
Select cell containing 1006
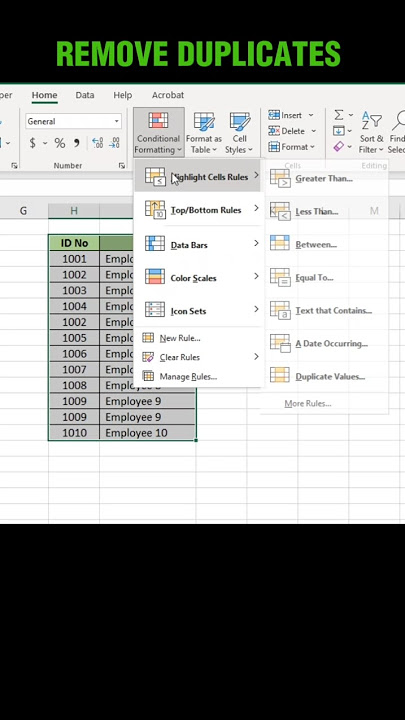point(74,354)
